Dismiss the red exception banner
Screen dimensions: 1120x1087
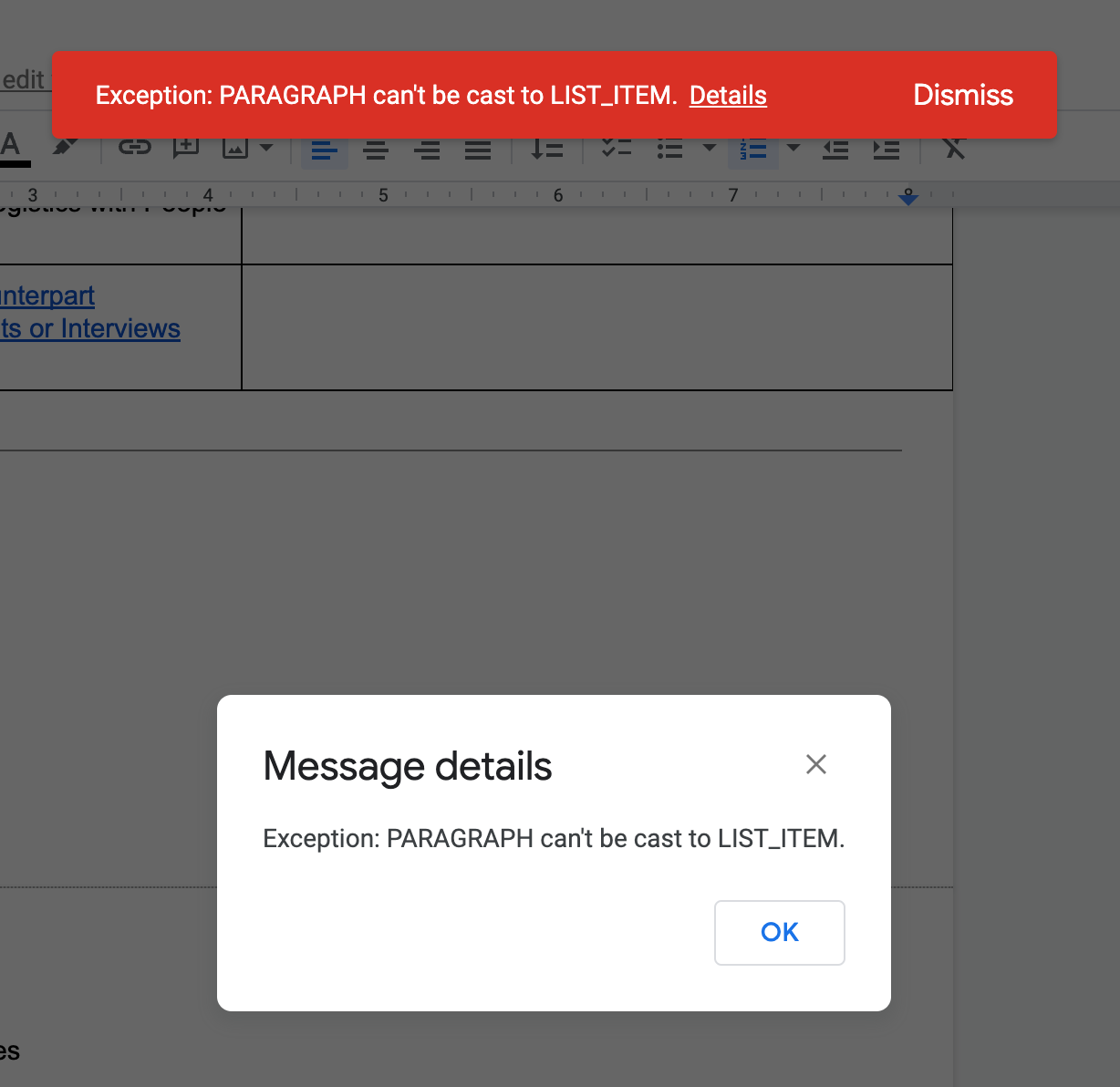(963, 95)
